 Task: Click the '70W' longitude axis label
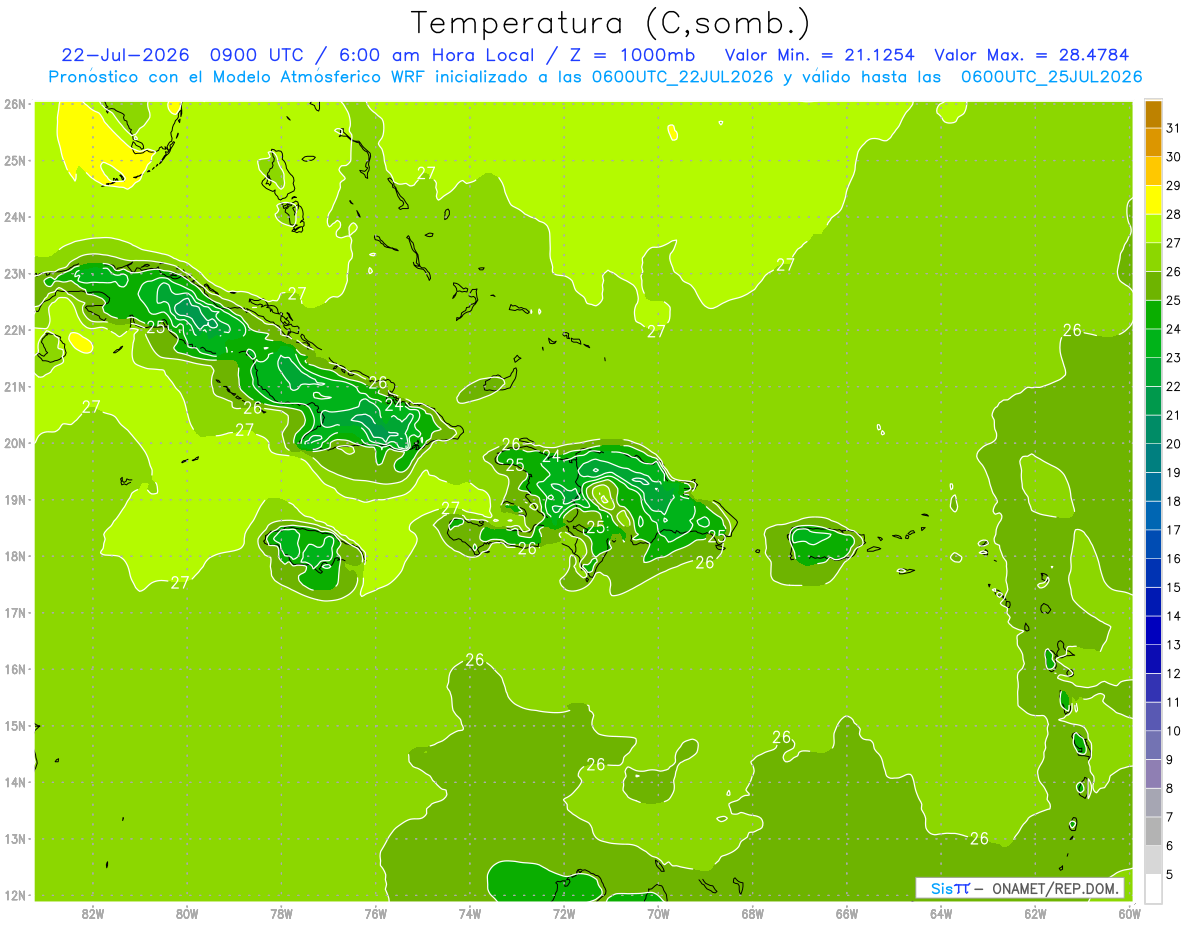coord(658,913)
